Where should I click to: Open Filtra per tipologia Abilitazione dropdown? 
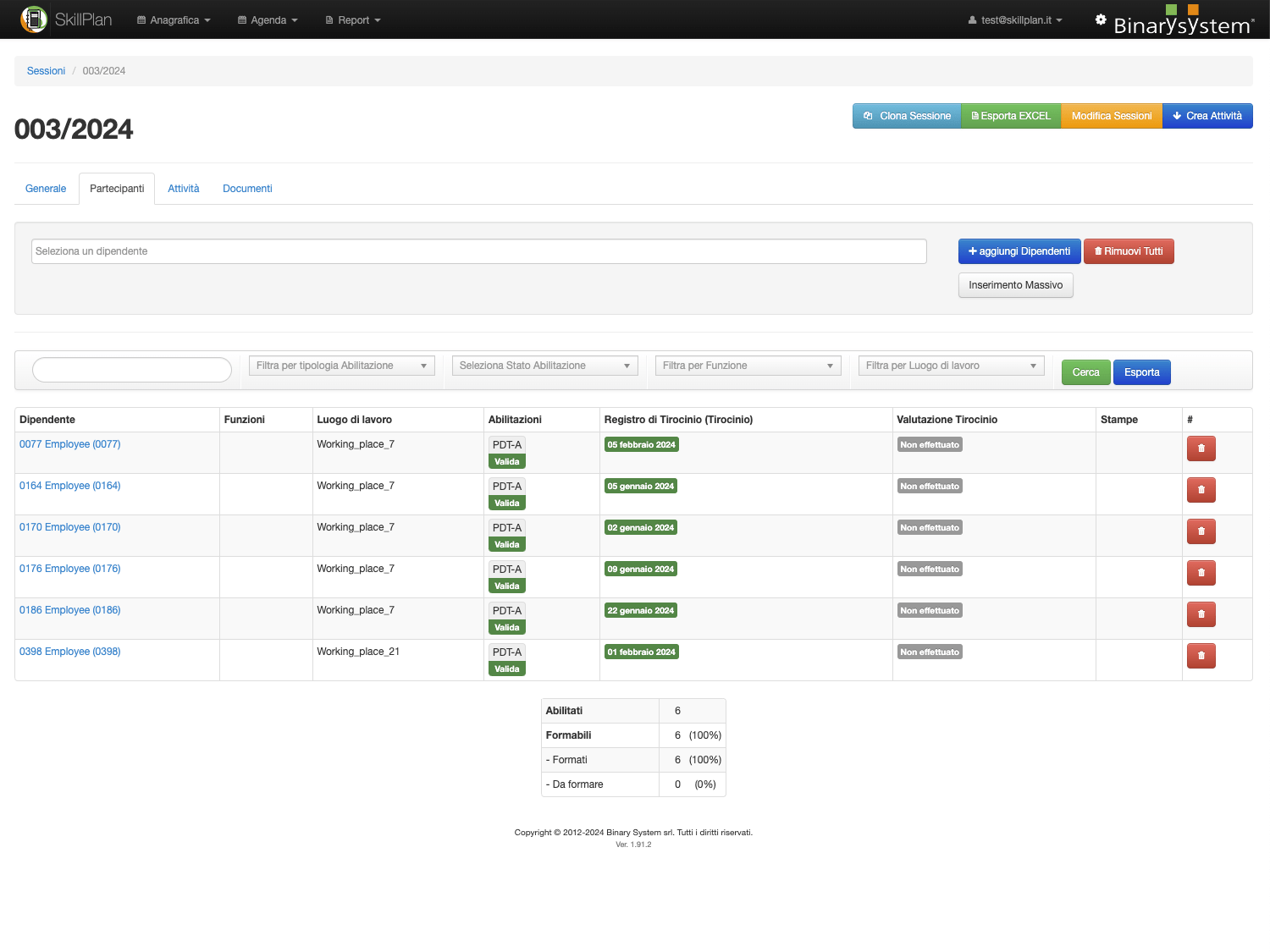pos(341,366)
